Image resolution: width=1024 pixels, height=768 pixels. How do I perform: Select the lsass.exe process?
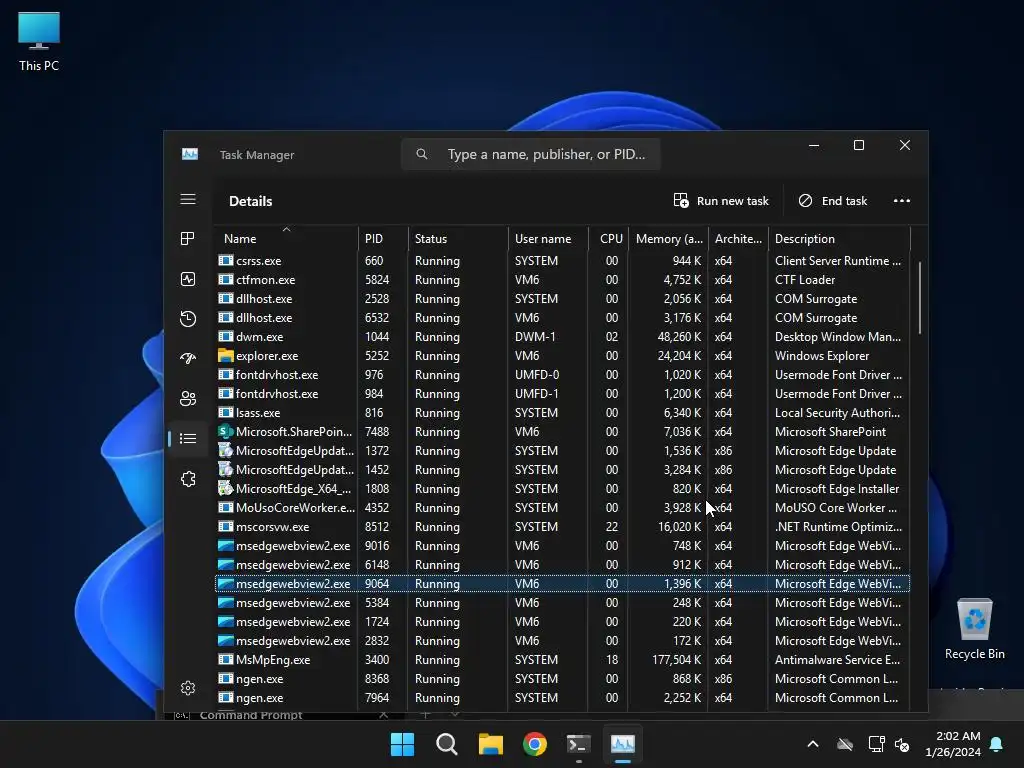[x=562, y=412]
